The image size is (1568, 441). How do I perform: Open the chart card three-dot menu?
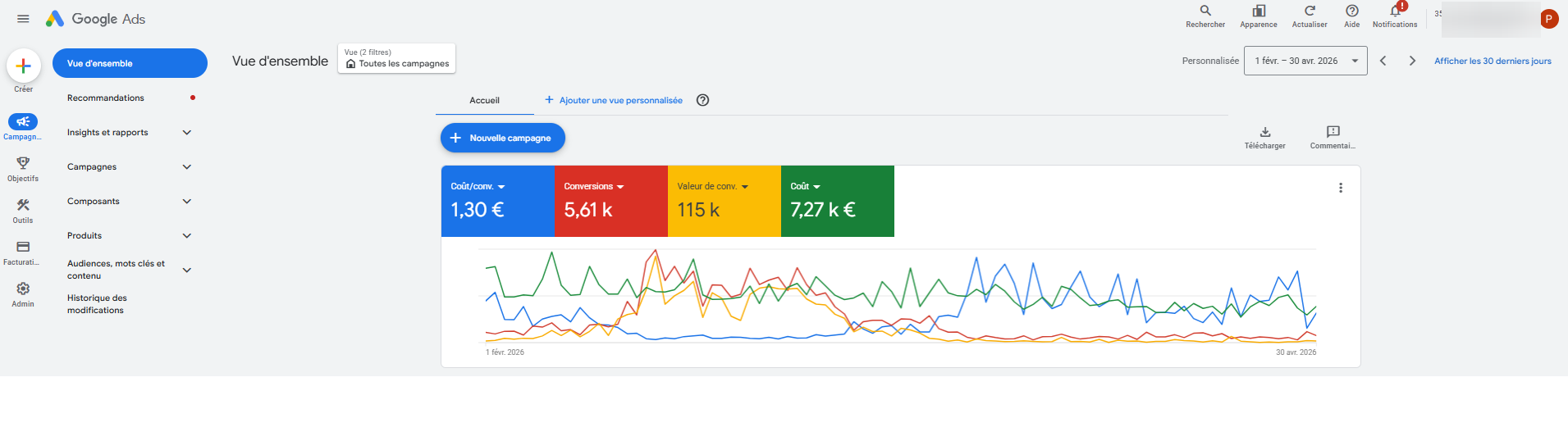point(1341,188)
